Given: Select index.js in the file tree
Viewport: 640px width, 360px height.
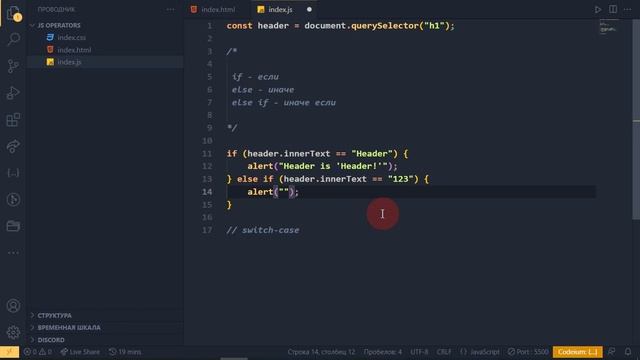Looking at the screenshot, I should pos(69,62).
